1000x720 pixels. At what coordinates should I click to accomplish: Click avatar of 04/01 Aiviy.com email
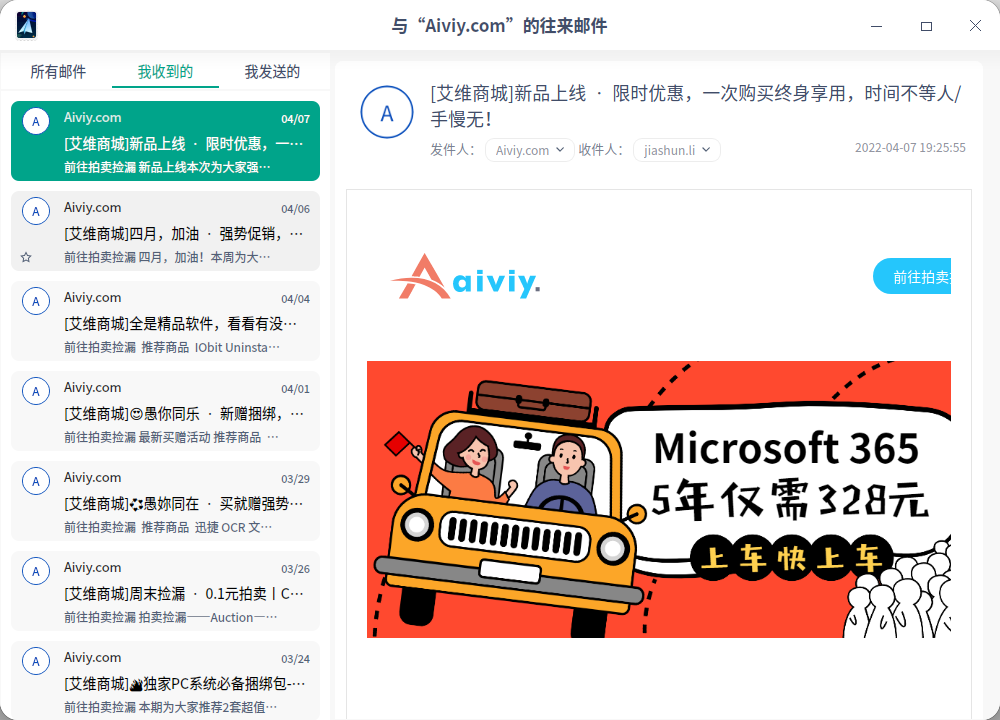click(36, 391)
